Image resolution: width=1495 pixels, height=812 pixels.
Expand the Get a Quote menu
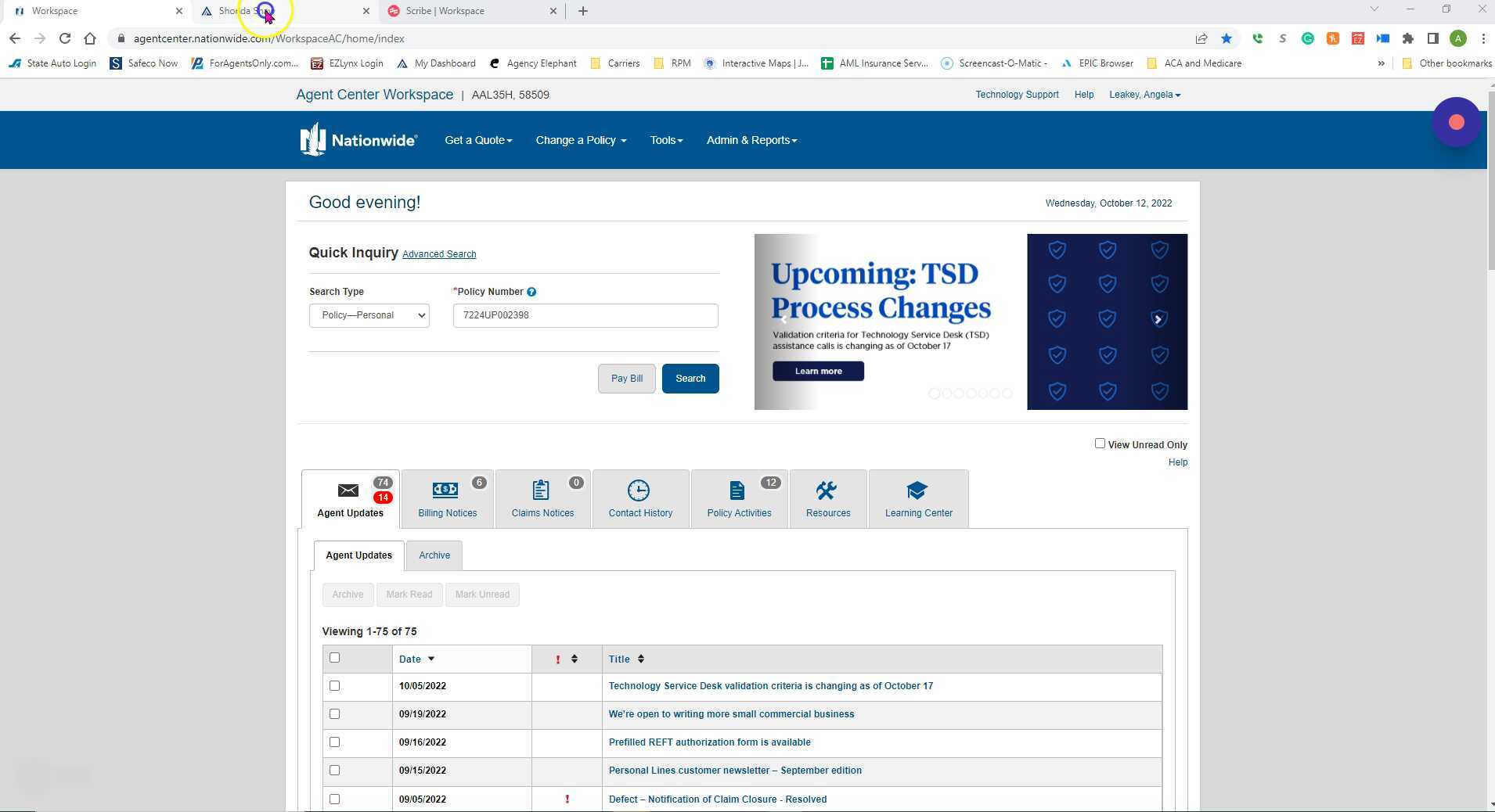click(x=478, y=140)
